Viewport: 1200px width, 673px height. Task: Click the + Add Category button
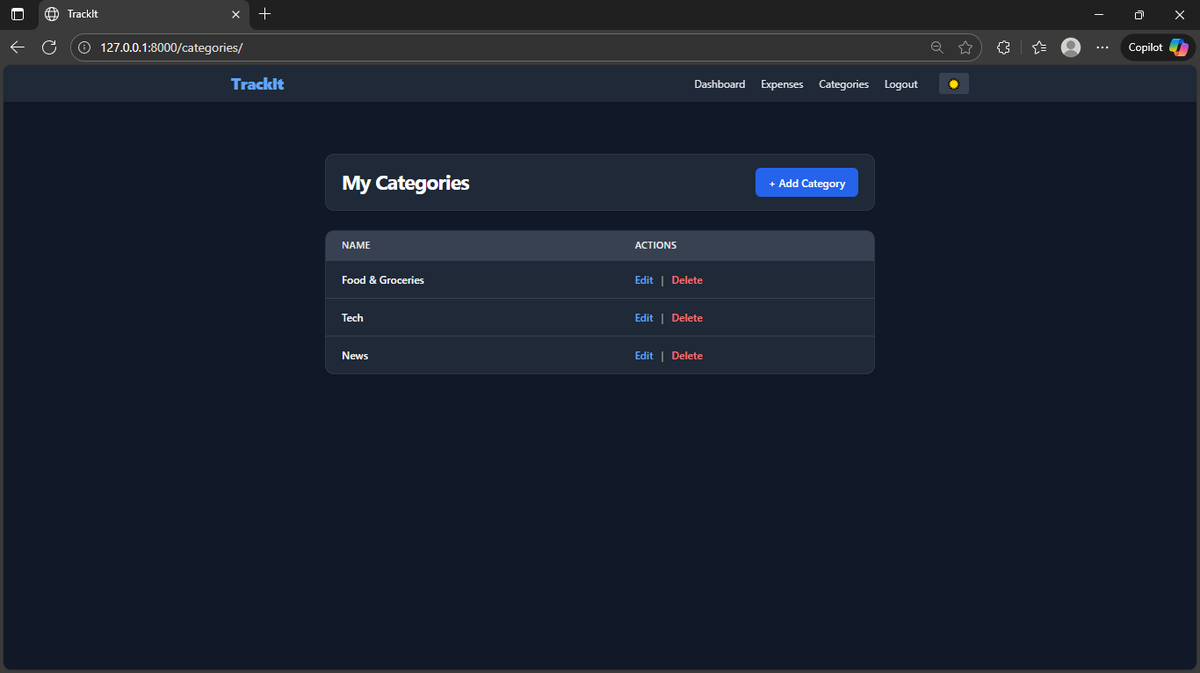coord(806,183)
